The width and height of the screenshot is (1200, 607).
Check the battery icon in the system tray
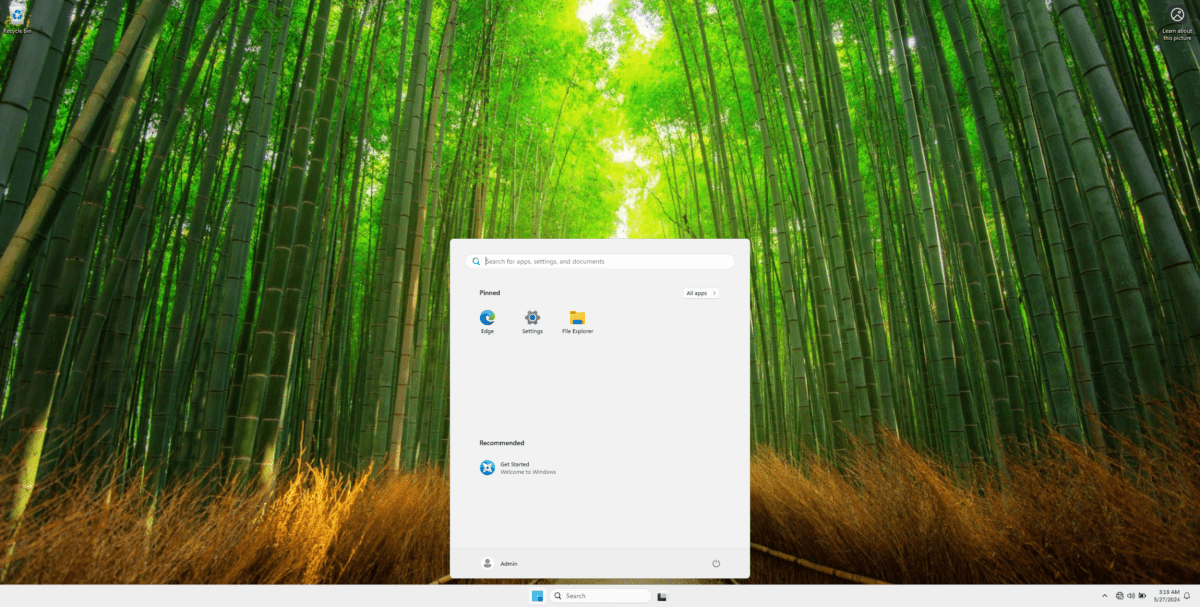[x=1141, y=595]
